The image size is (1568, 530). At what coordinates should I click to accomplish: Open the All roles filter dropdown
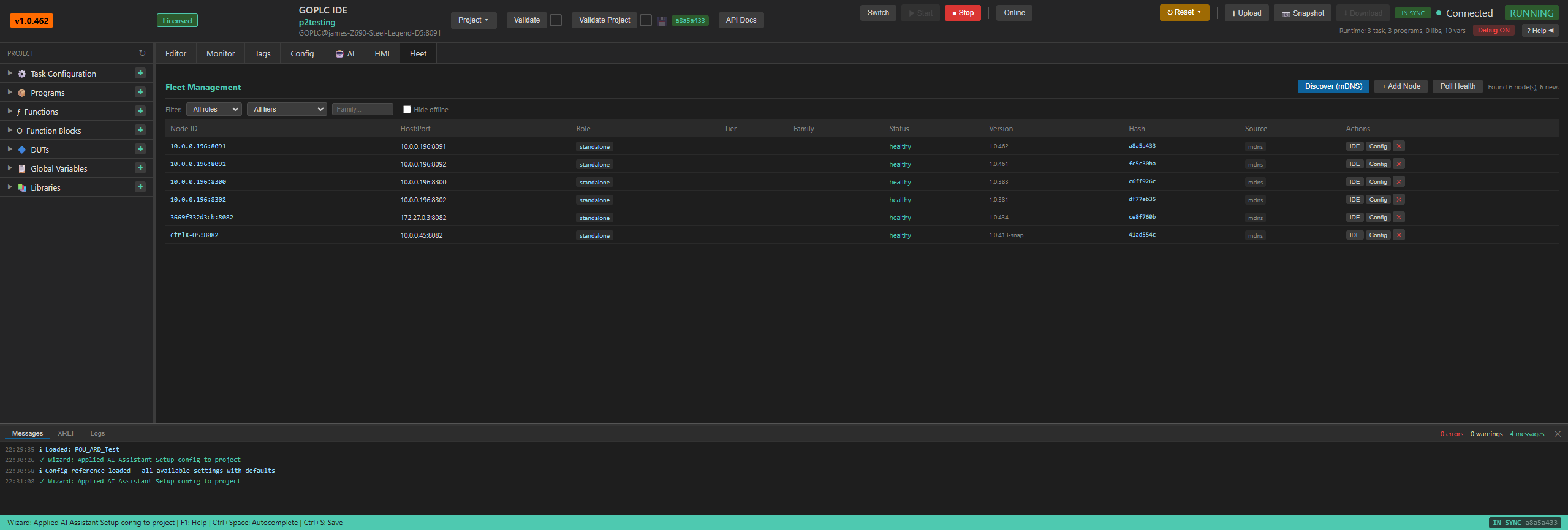point(214,109)
